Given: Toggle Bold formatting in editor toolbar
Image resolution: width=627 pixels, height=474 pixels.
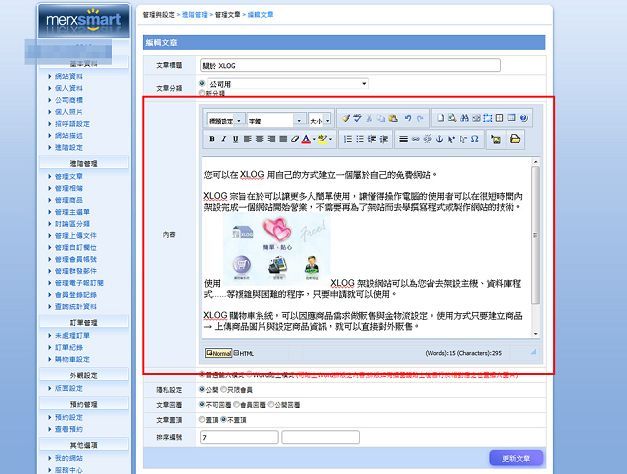Looking at the screenshot, I should point(212,139).
